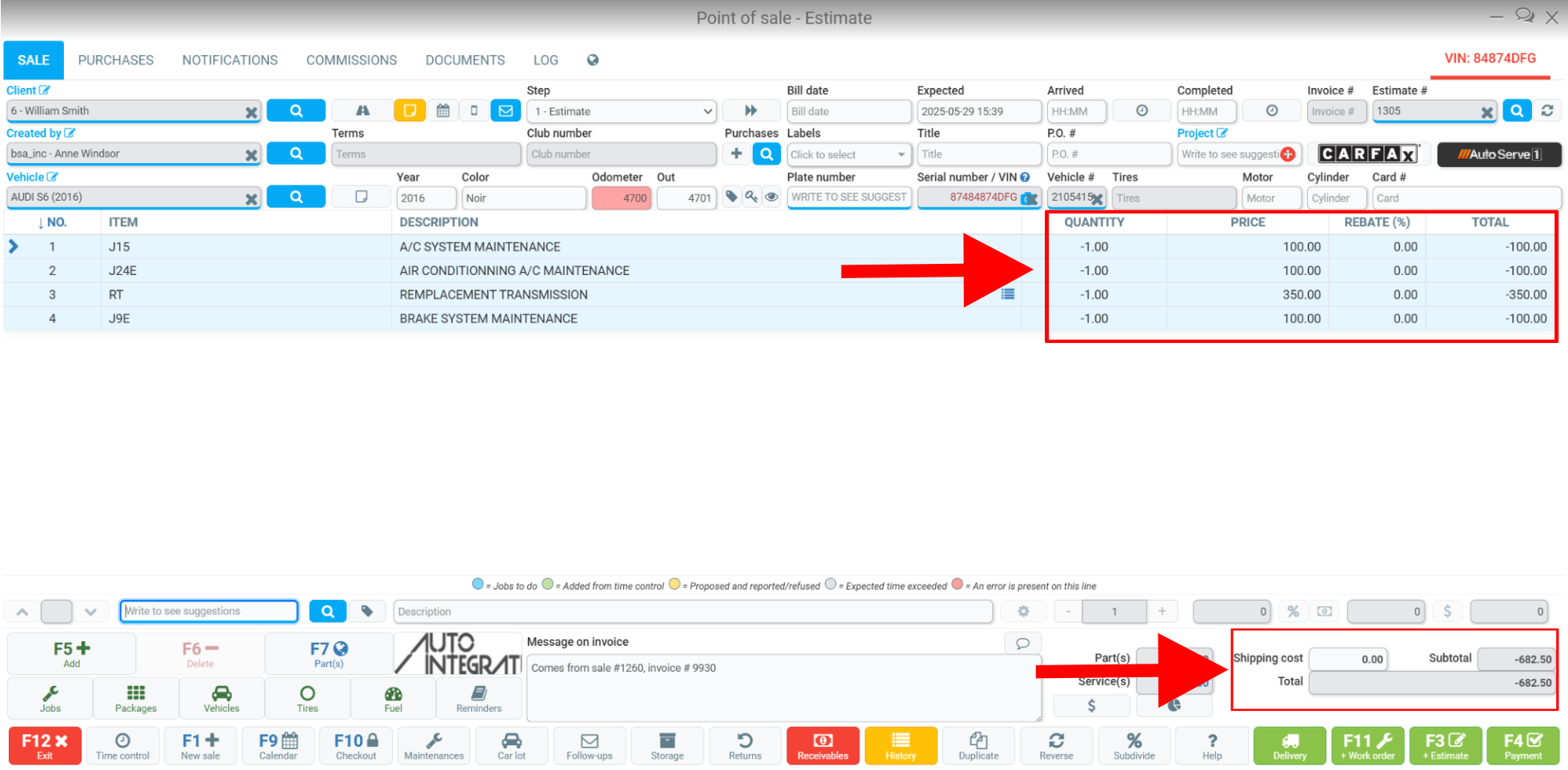Toggle the yellow note button
The width and height of the screenshot is (1568, 770).
coord(410,110)
